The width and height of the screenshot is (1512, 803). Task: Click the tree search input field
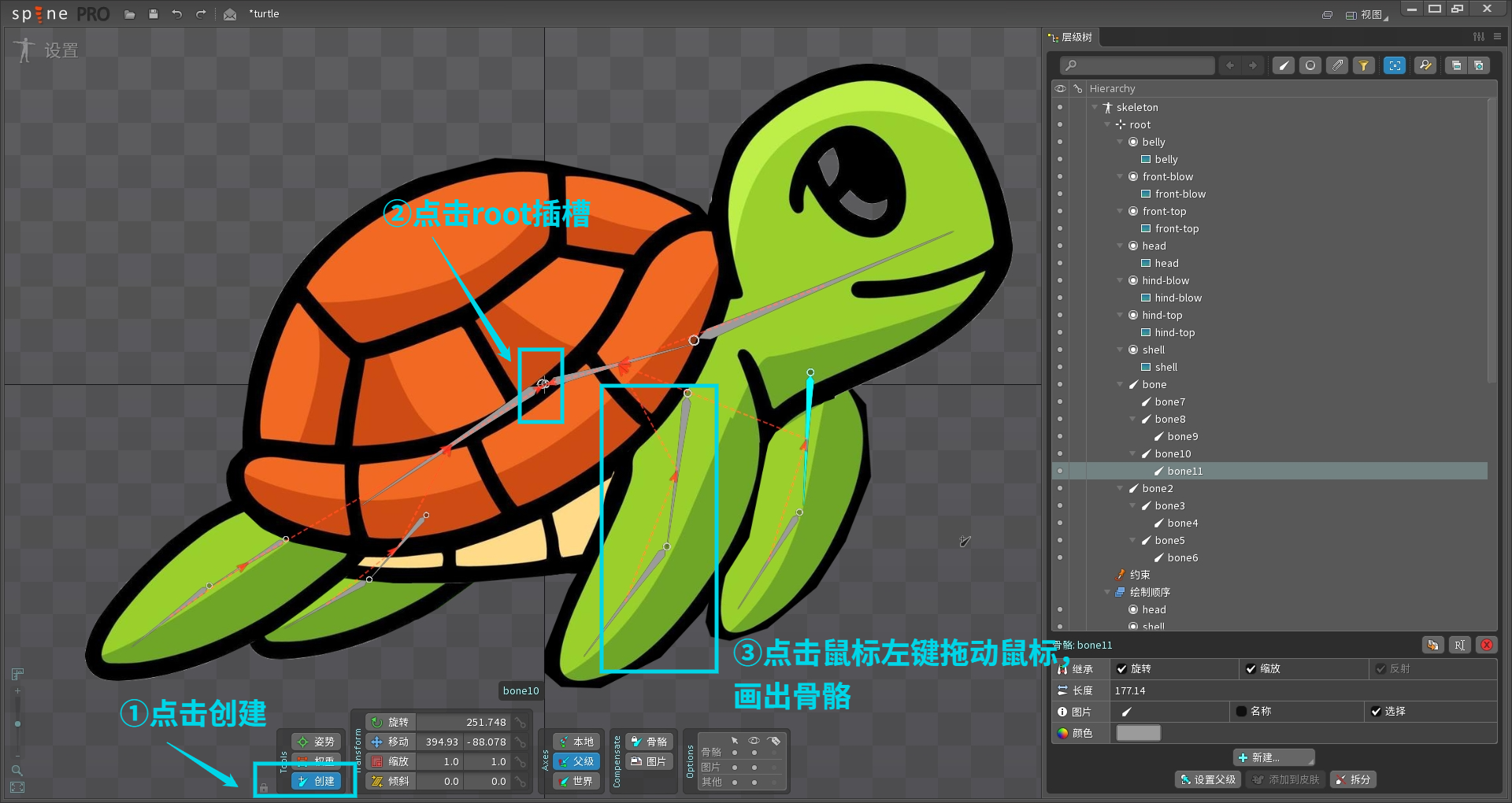point(1137,65)
